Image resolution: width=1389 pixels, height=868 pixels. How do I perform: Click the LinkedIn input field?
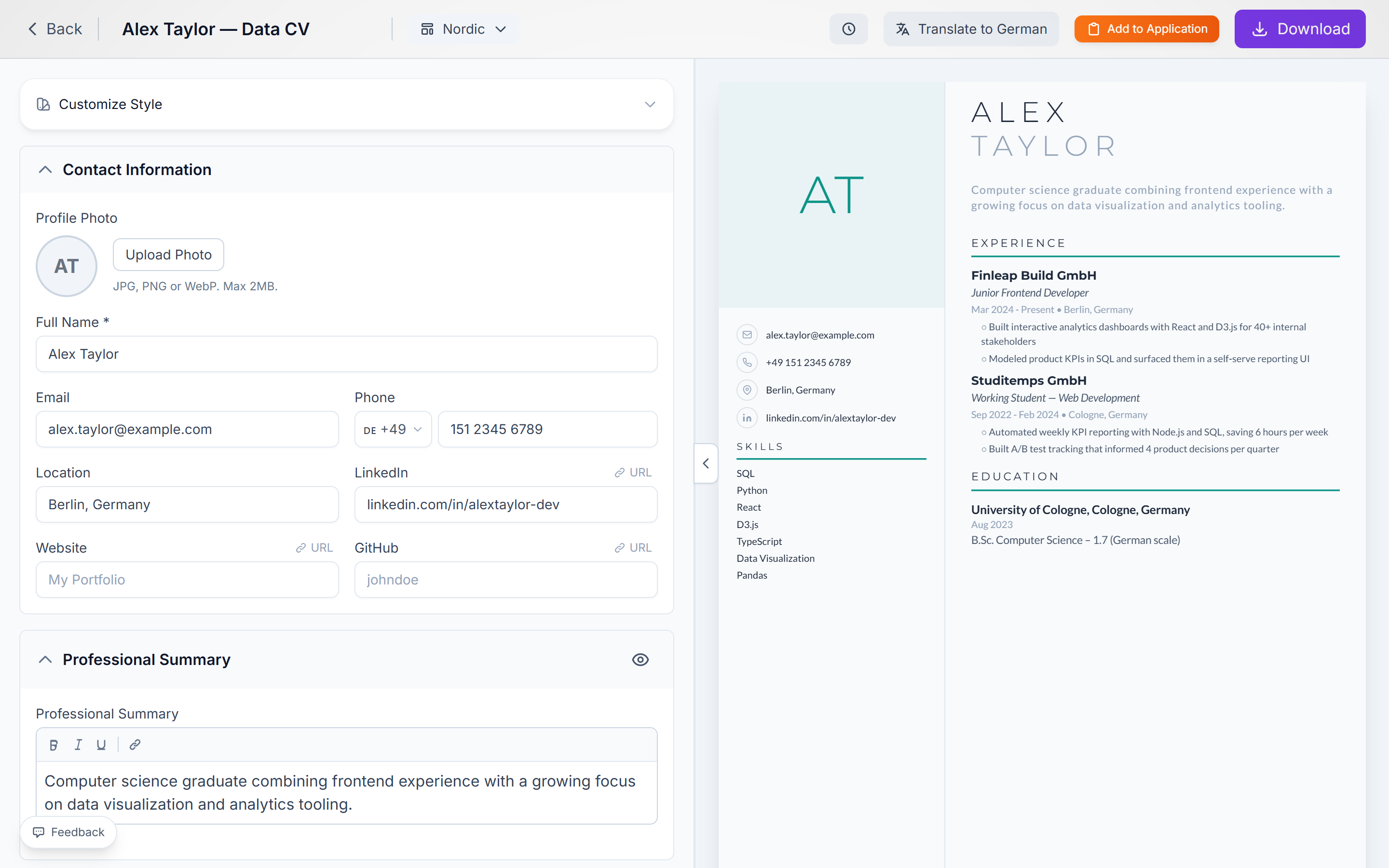pyautogui.click(x=505, y=504)
